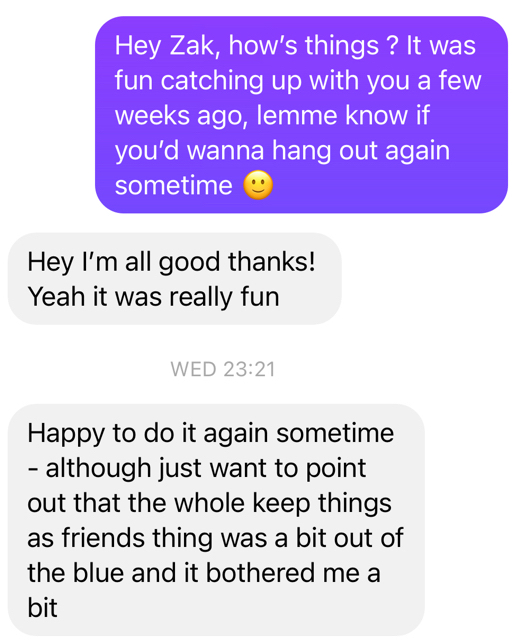Click the word "thanks!" in the grey reply

[x=272, y=262]
